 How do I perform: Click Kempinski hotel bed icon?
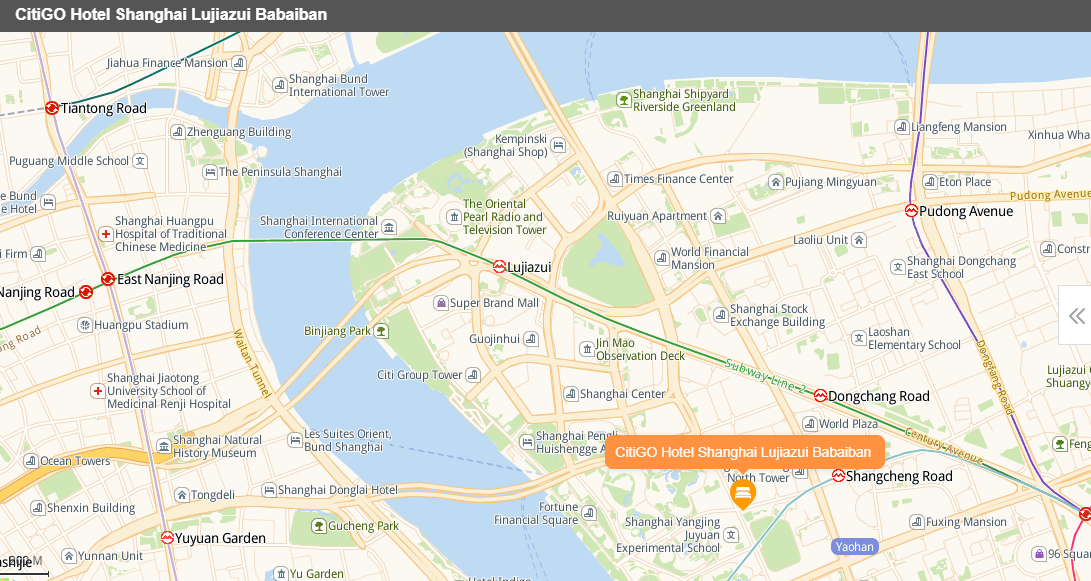click(x=558, y=145)
